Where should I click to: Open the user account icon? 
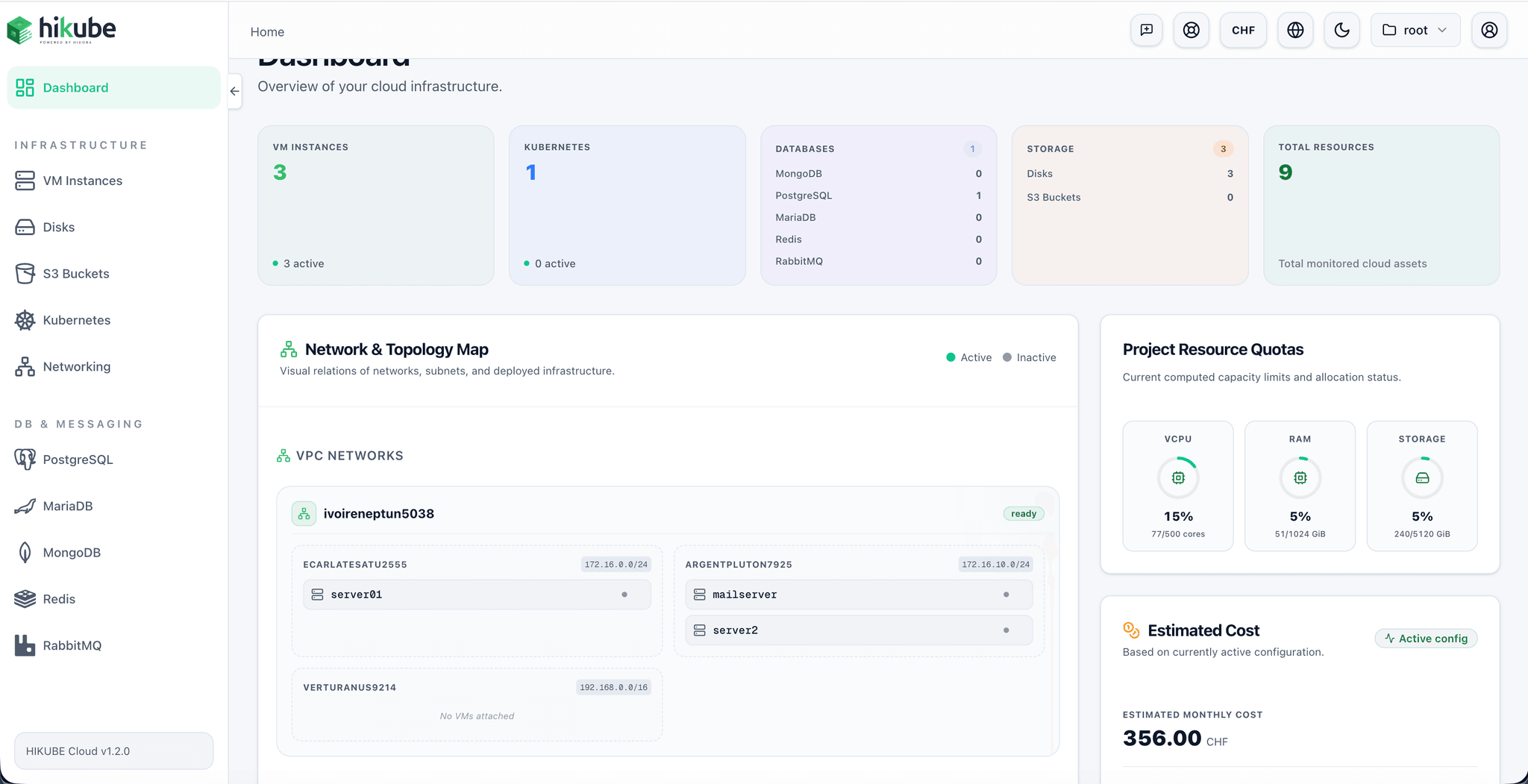tap(1489, 30)
